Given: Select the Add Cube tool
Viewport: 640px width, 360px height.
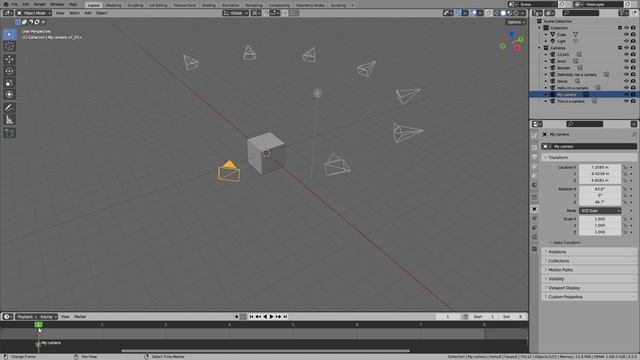Looking at the screenshot, I should click(9, 133).
